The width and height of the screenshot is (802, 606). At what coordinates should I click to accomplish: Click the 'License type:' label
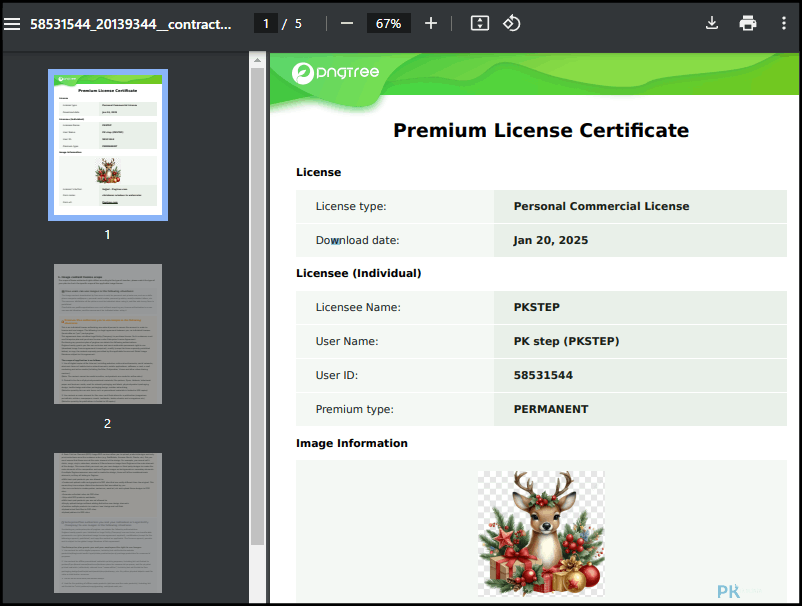[351, 206]
